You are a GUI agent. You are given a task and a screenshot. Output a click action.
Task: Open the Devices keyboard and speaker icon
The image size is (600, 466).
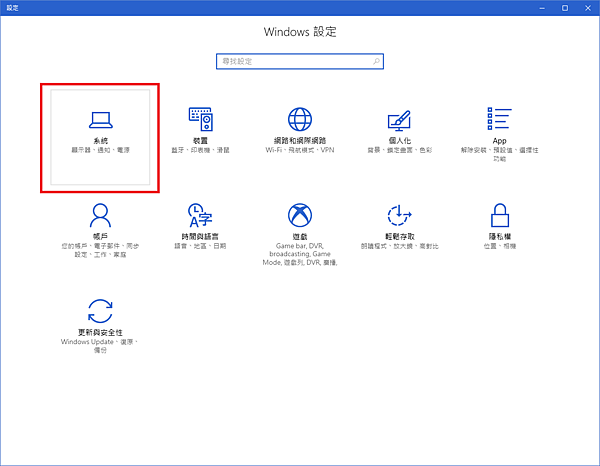tap(201, 119)
